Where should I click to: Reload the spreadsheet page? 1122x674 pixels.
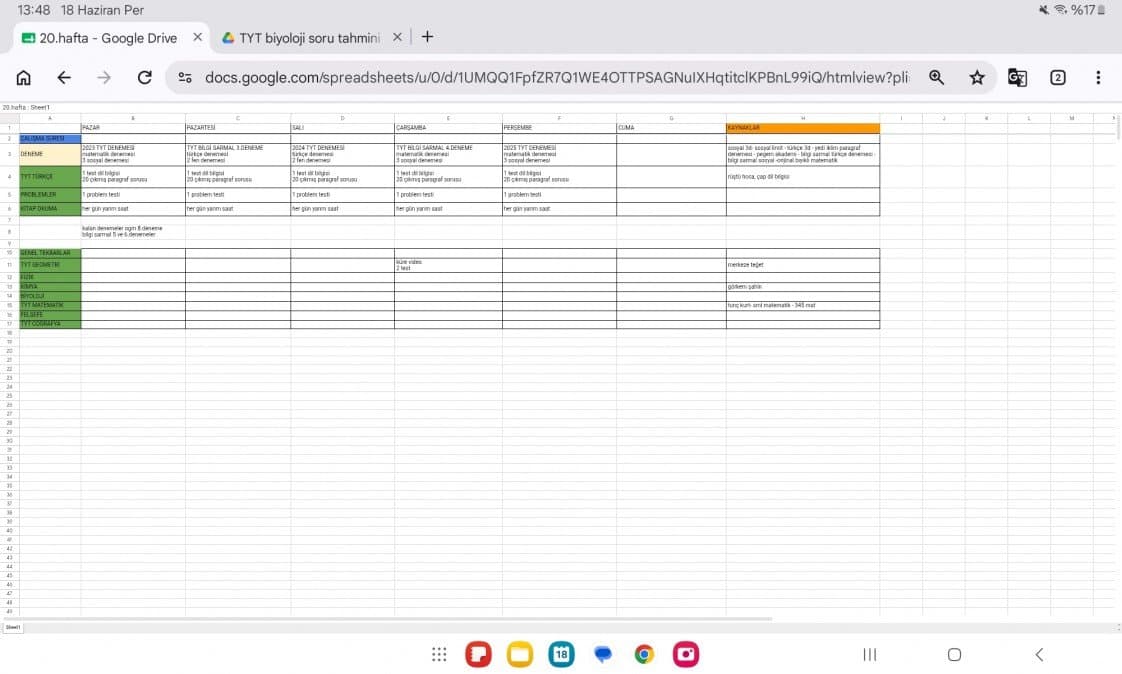145,77
